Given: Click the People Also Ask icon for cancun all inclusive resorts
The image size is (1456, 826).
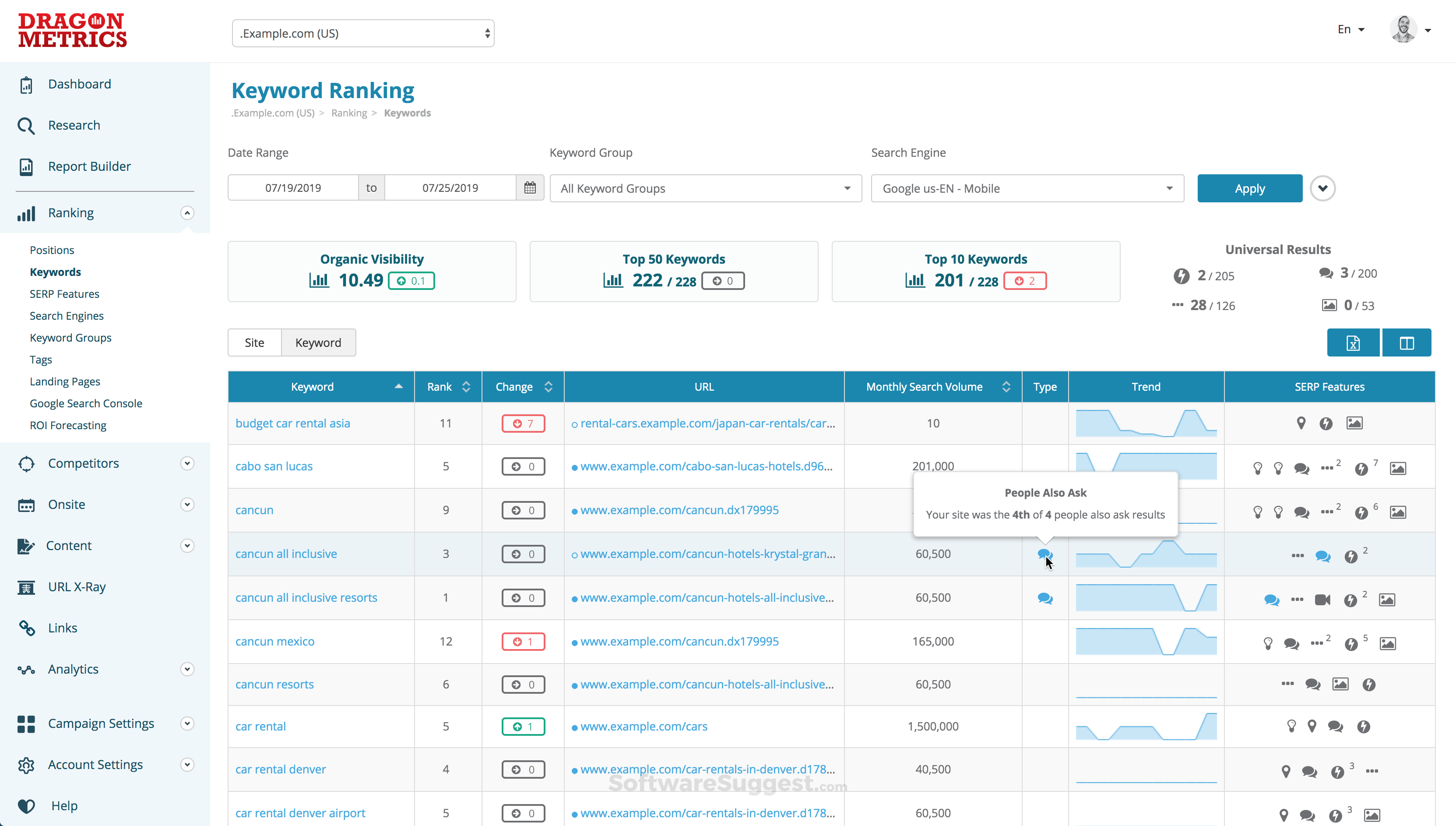Looking at the screenshot, I should pyautogui.click(x=1045, y=598).
